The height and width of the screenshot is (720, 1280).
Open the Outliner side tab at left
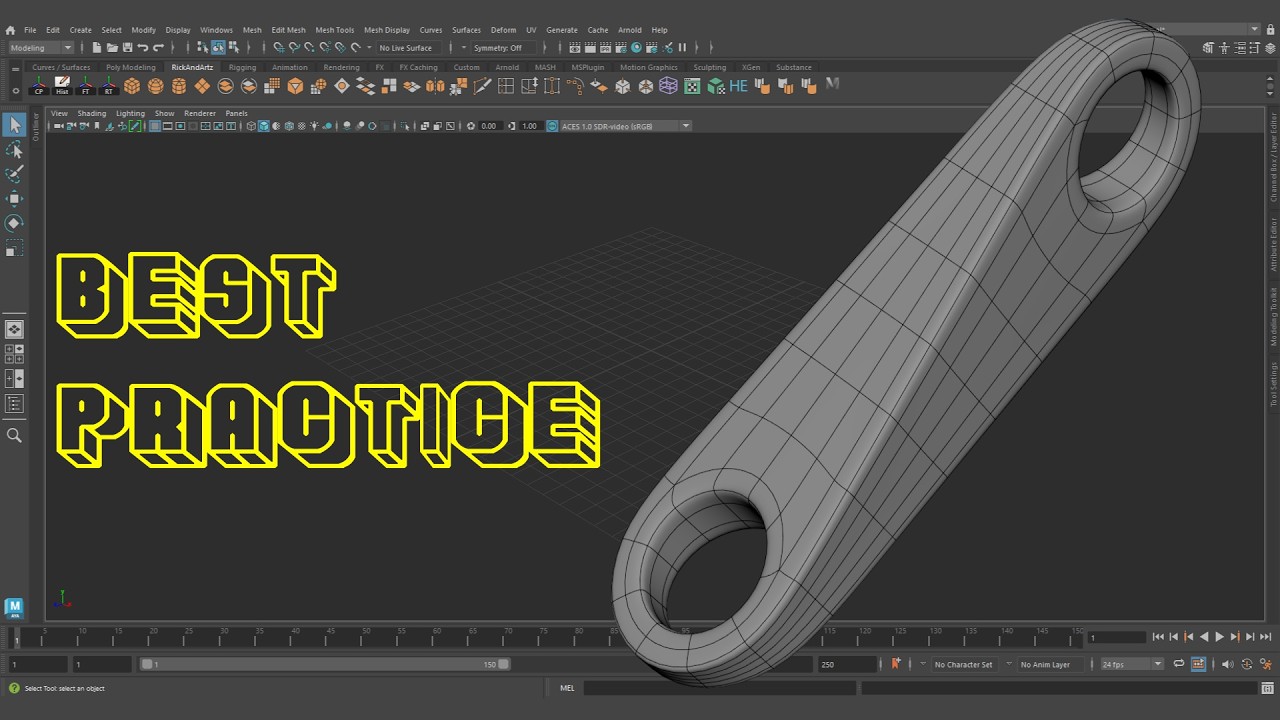click(x=36, y=127)
